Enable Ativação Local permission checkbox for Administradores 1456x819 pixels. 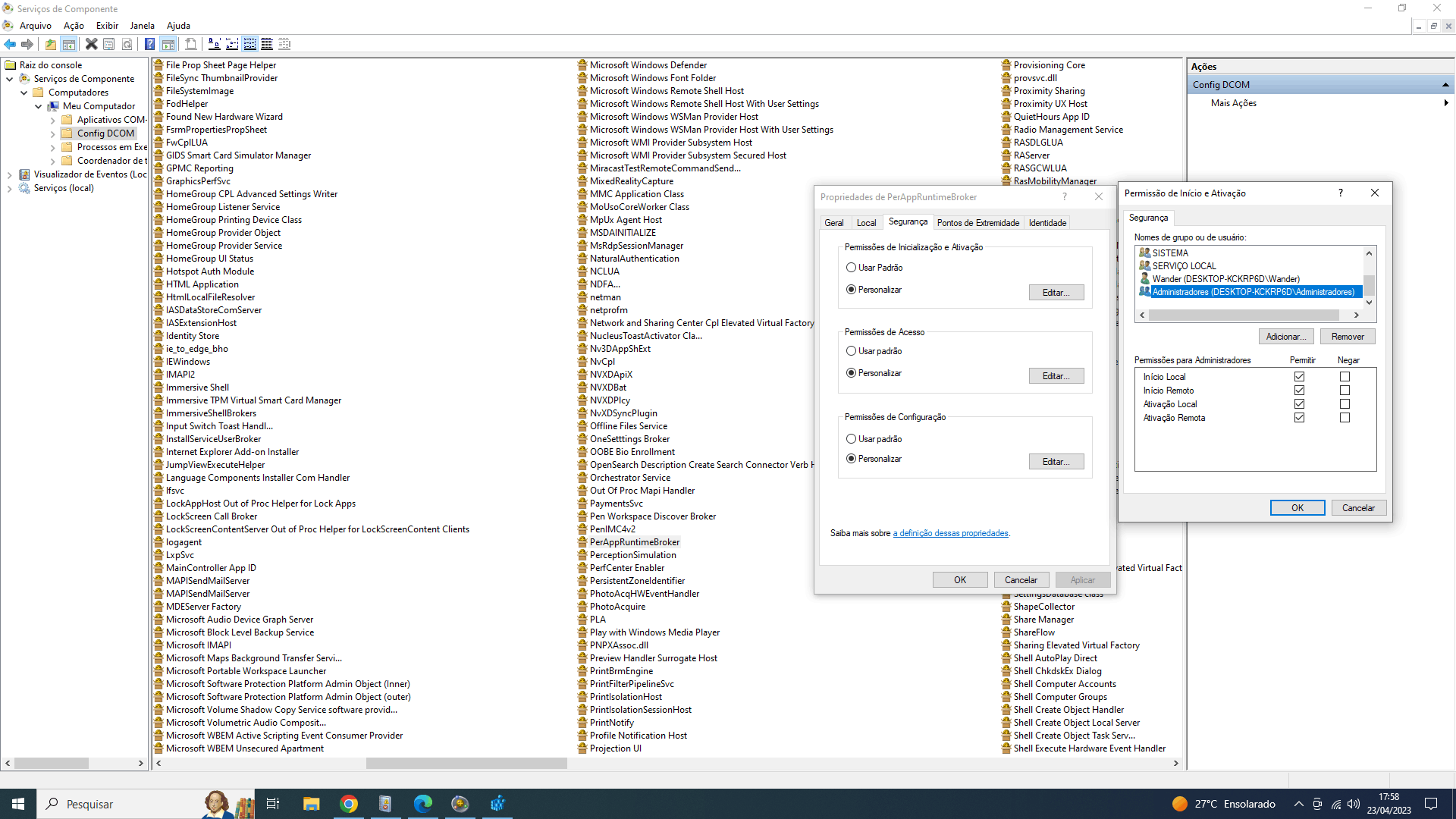(1298, 404)
